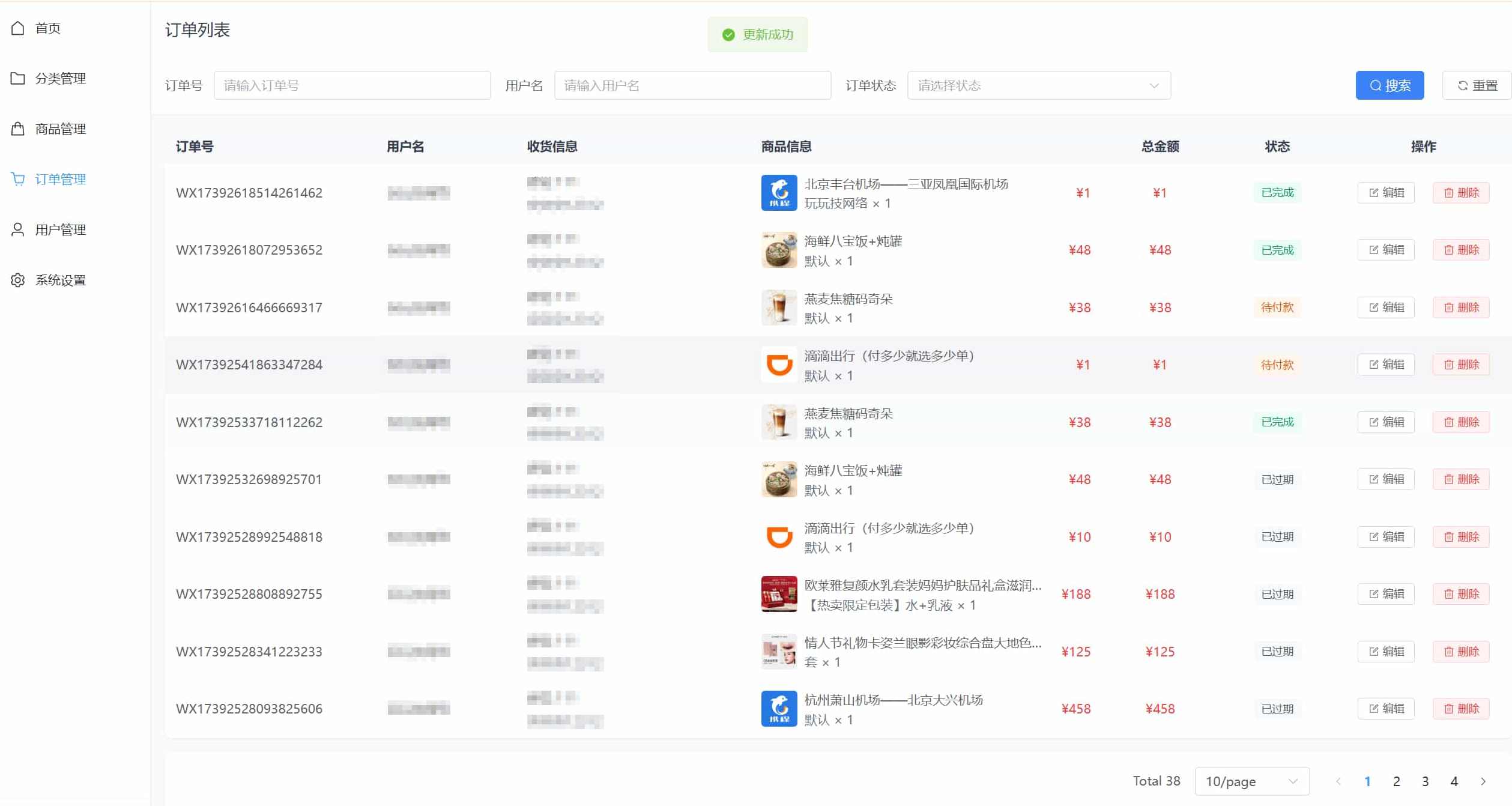Select the 首页 home icon in sidebar
Viewport: 1512px width, 806px height.
point(17,28)
